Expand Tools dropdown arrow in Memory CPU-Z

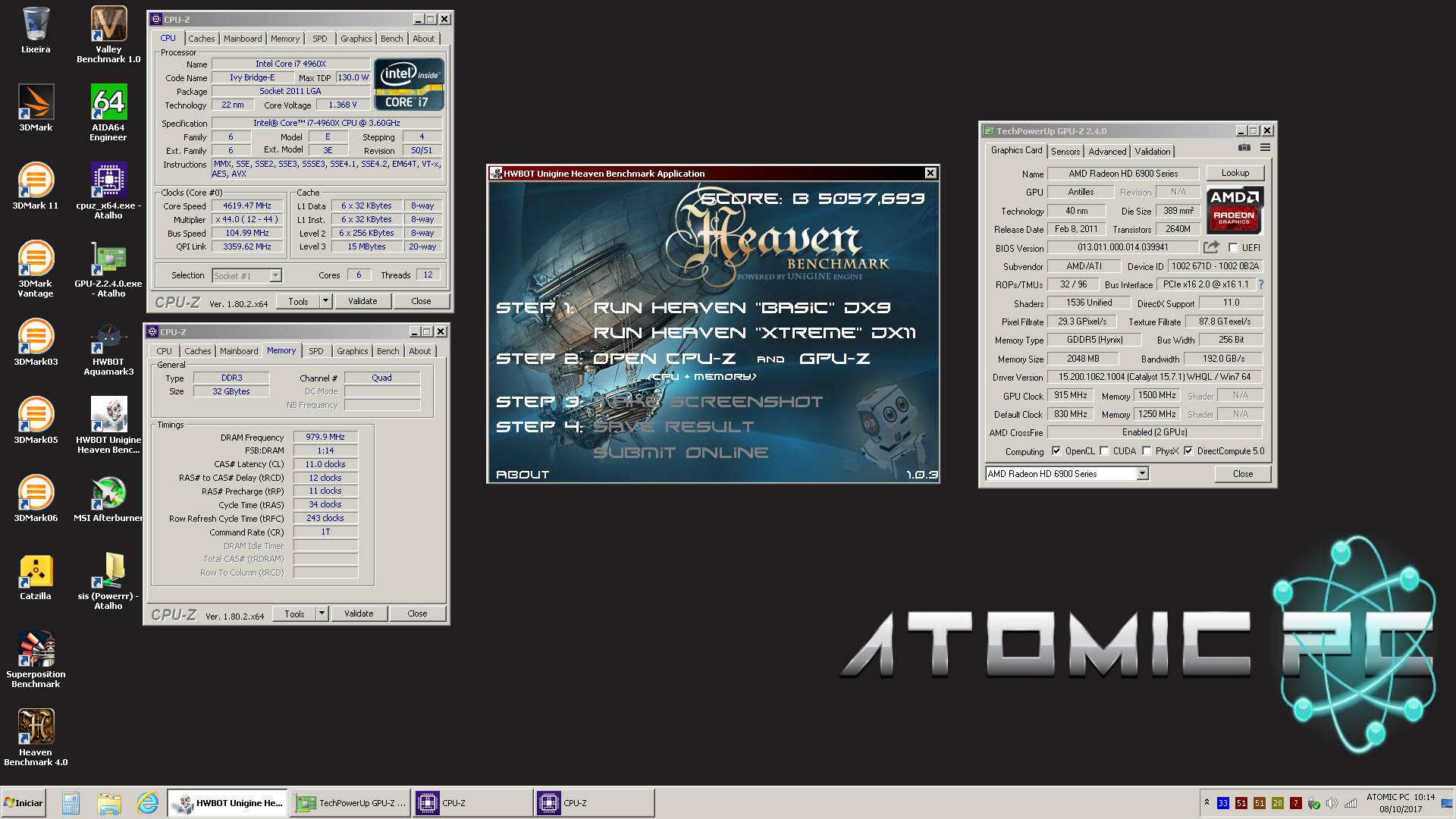coord(322,613)
